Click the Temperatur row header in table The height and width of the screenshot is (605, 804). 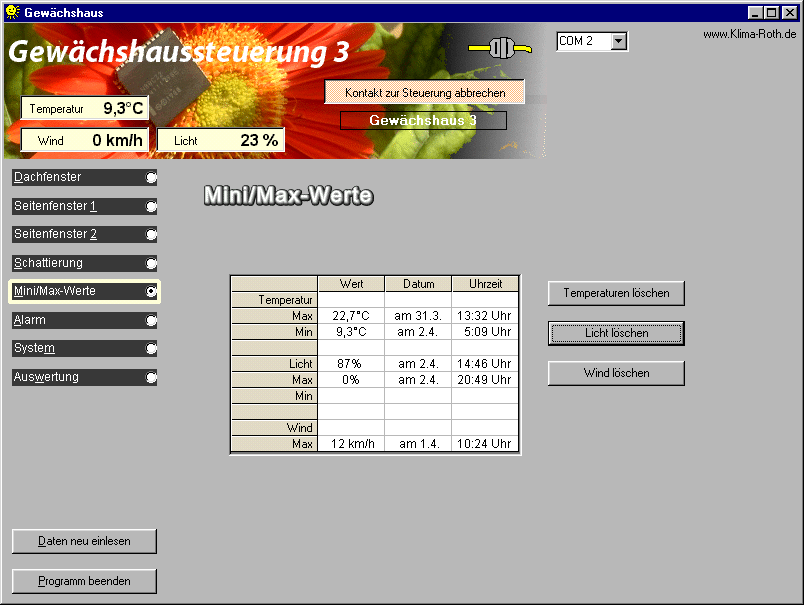[274, 300]
